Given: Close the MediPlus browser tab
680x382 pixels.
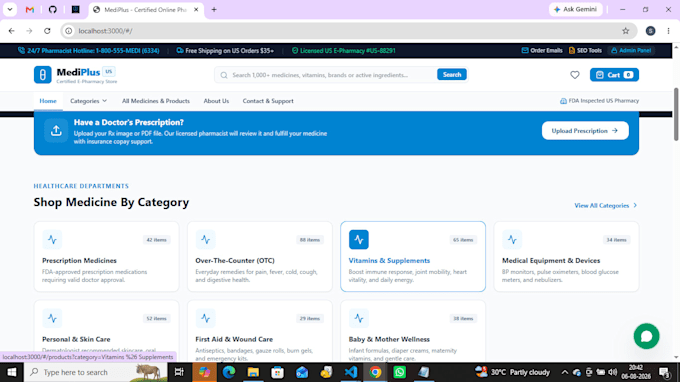Looking at the screenshot, I should [196, 10].
